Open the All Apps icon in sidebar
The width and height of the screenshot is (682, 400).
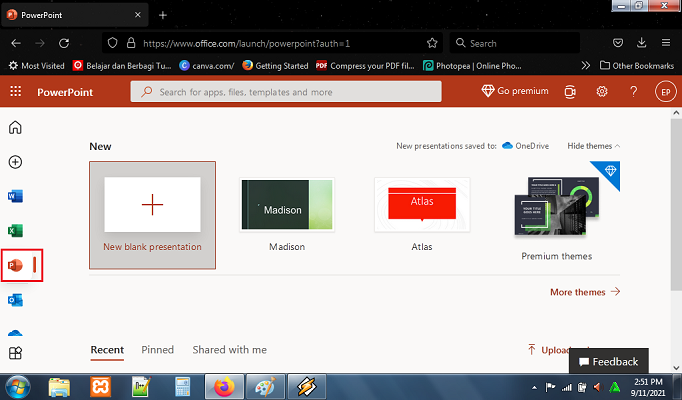coord(15,353)
